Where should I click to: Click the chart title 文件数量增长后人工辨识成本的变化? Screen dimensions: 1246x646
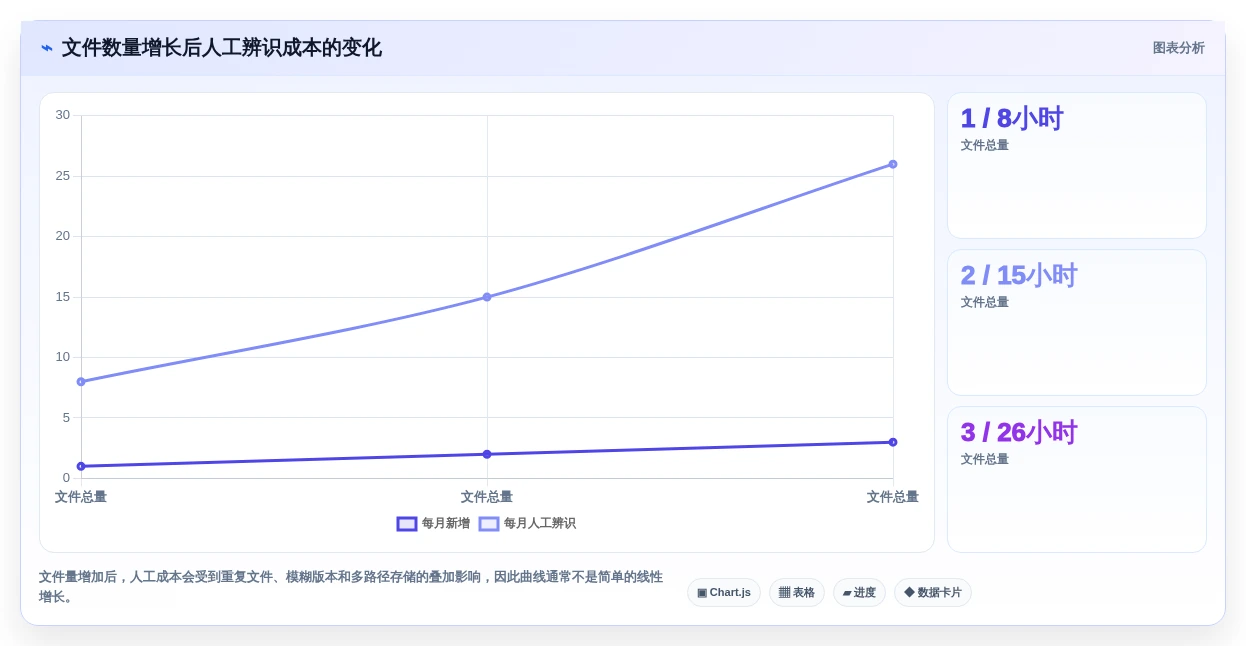[222, 48]
